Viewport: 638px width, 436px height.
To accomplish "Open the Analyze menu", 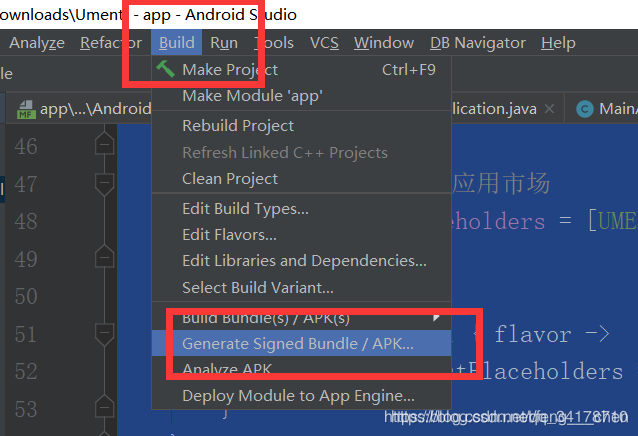I will [x=37, y=43].
